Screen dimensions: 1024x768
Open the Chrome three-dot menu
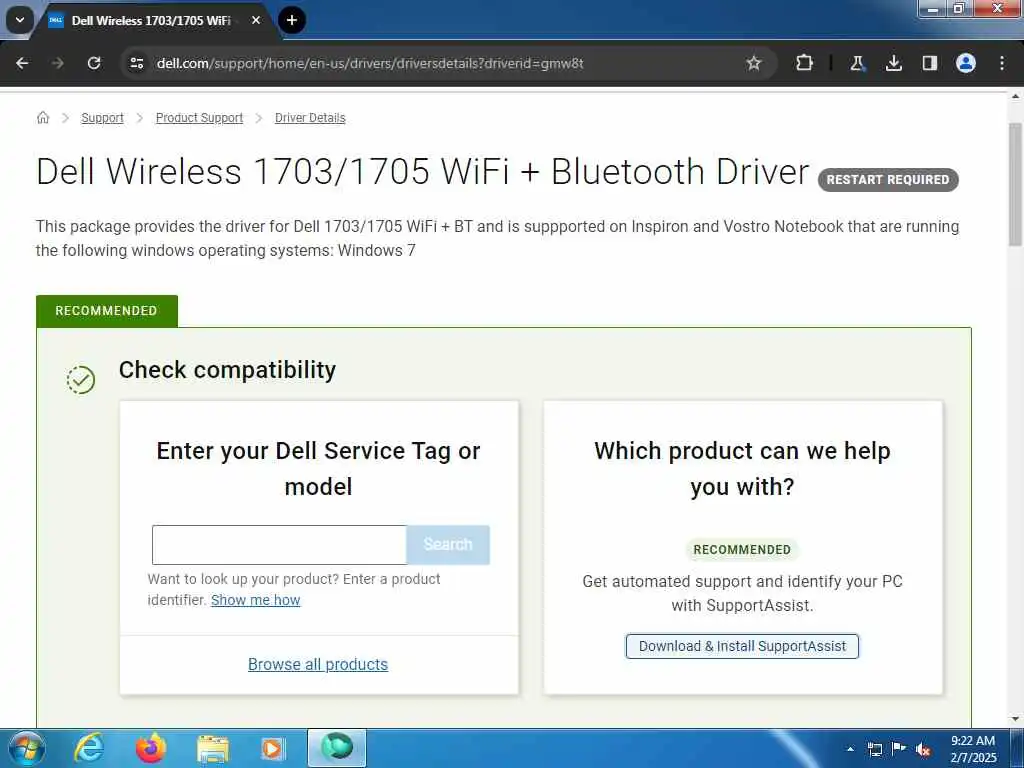pyautogui.click(x=1002, y=63)
